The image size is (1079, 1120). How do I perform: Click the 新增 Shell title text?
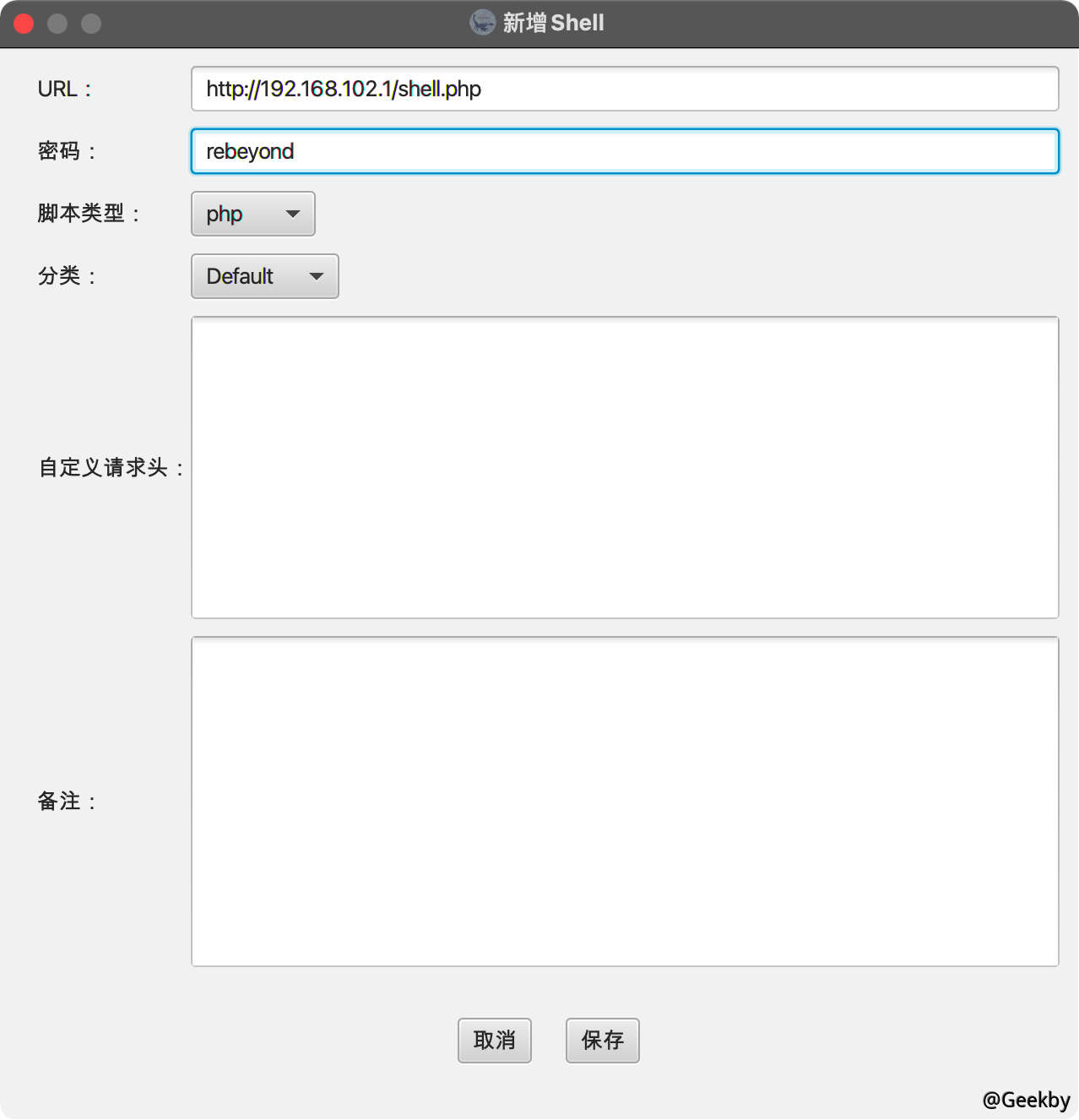(x=553, y=23)
